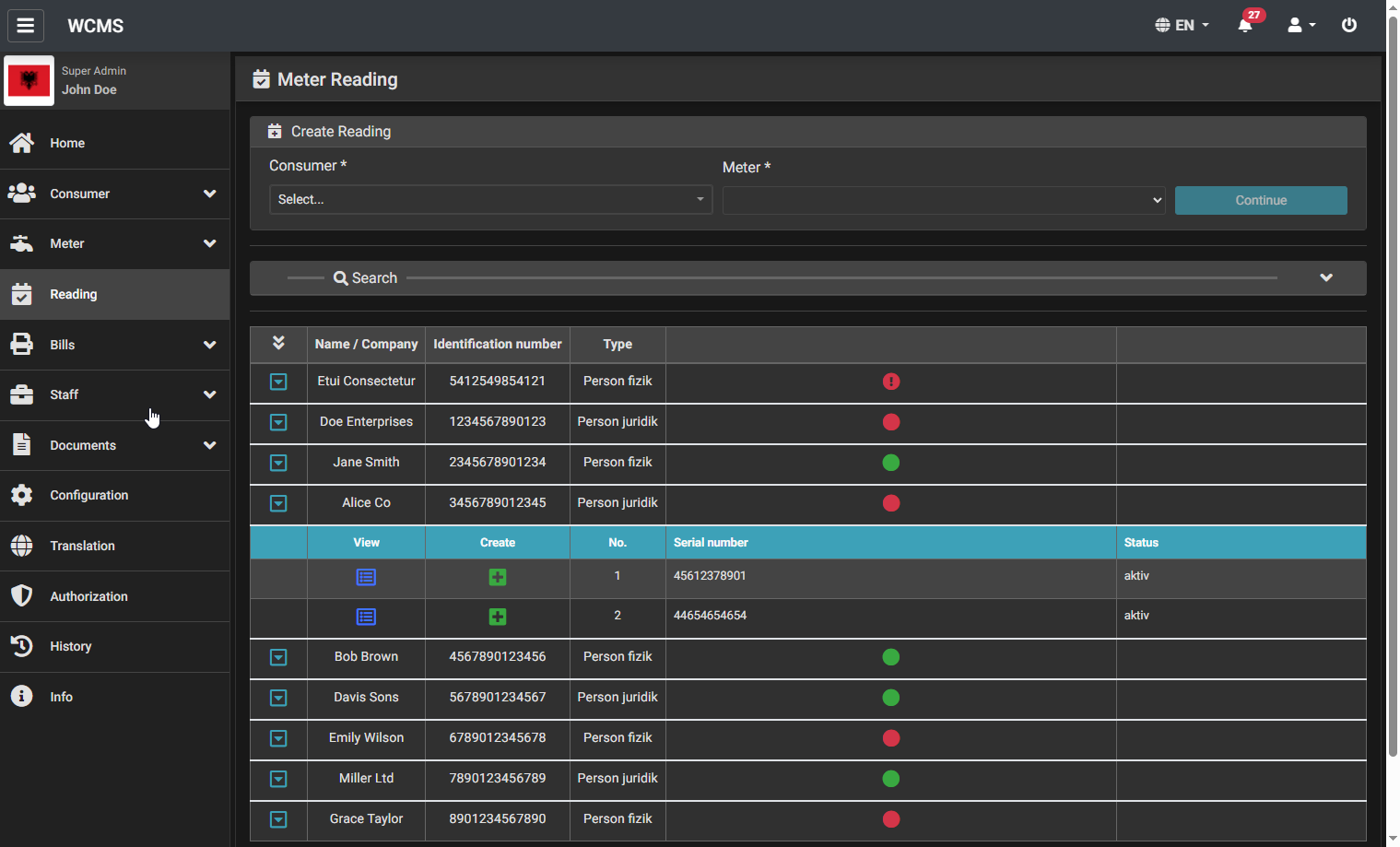Click the Albanian flag avatar
1400x847 pixels.
(x=29, y=81)
